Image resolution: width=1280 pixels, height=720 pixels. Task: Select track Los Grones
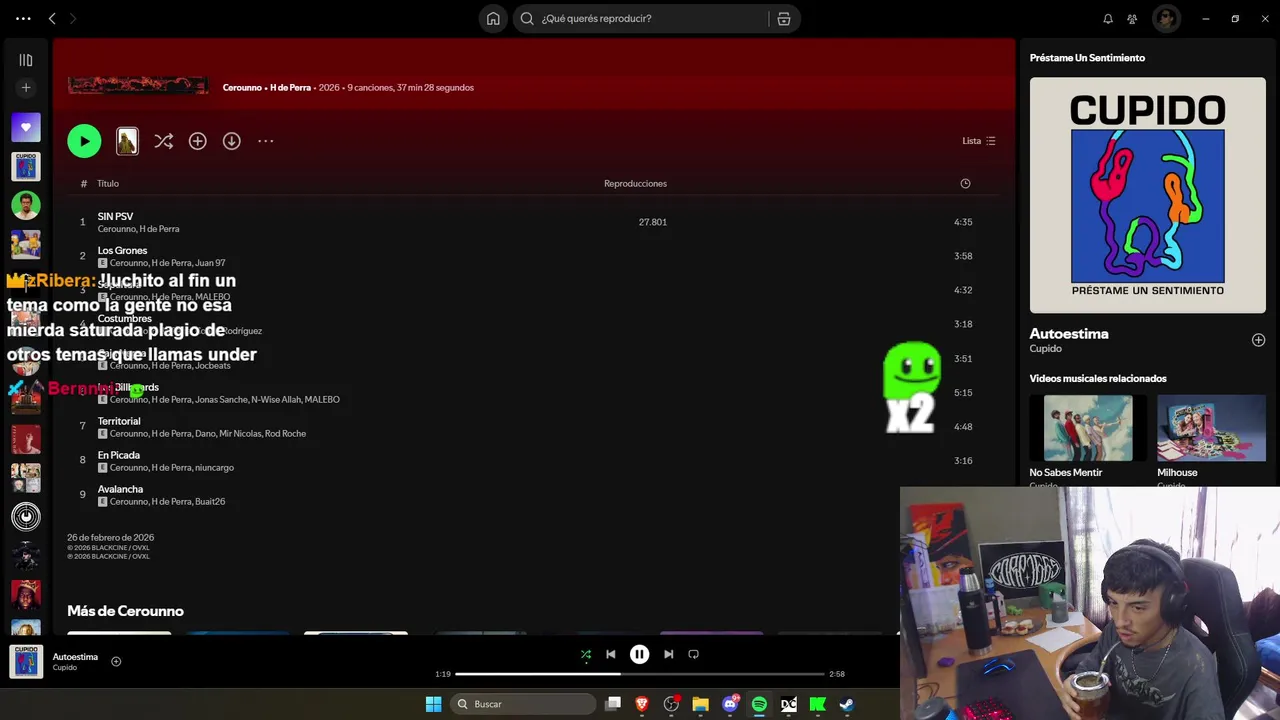(122, 250)
